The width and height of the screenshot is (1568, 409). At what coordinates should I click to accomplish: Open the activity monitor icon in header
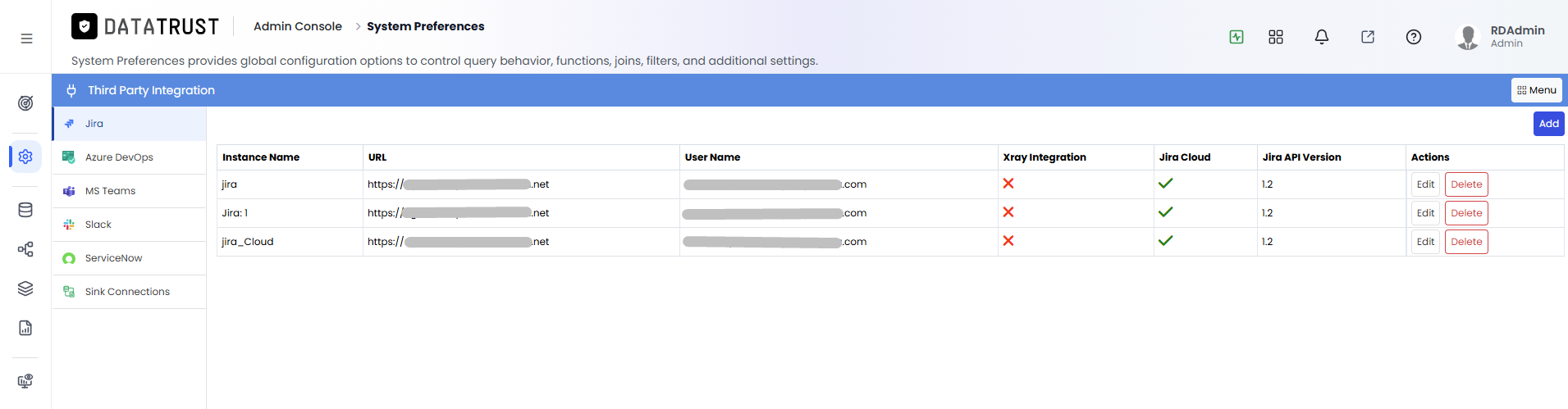pos(1237,37)
